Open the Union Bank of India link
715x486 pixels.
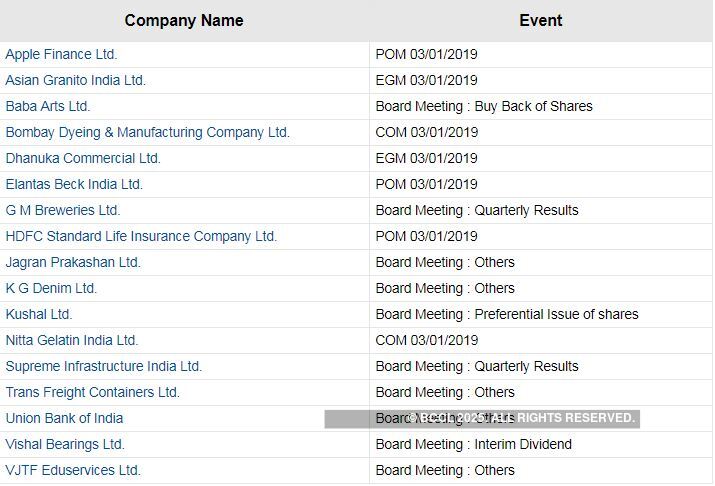pos(64,418)
